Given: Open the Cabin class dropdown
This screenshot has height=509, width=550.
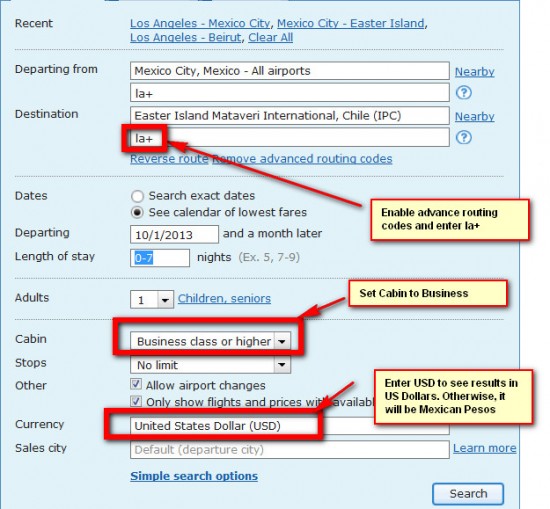Looking at the screenshot, I should pos(210,341).
